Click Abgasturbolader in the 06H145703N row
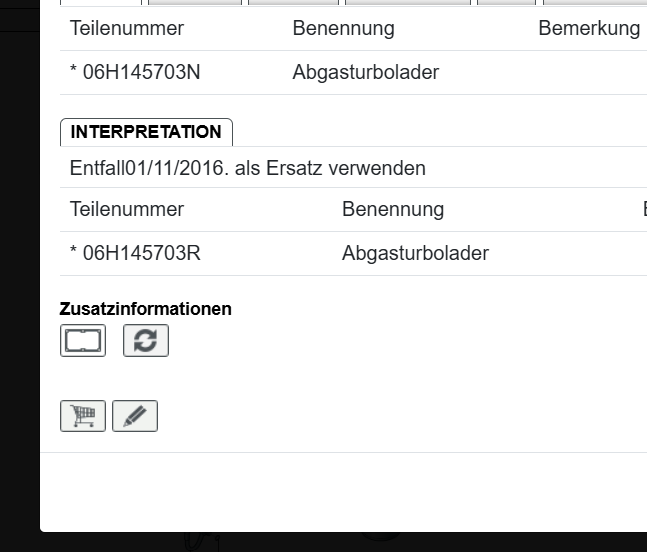This screenshot has width=647, height=552. (x=365, y=72)
